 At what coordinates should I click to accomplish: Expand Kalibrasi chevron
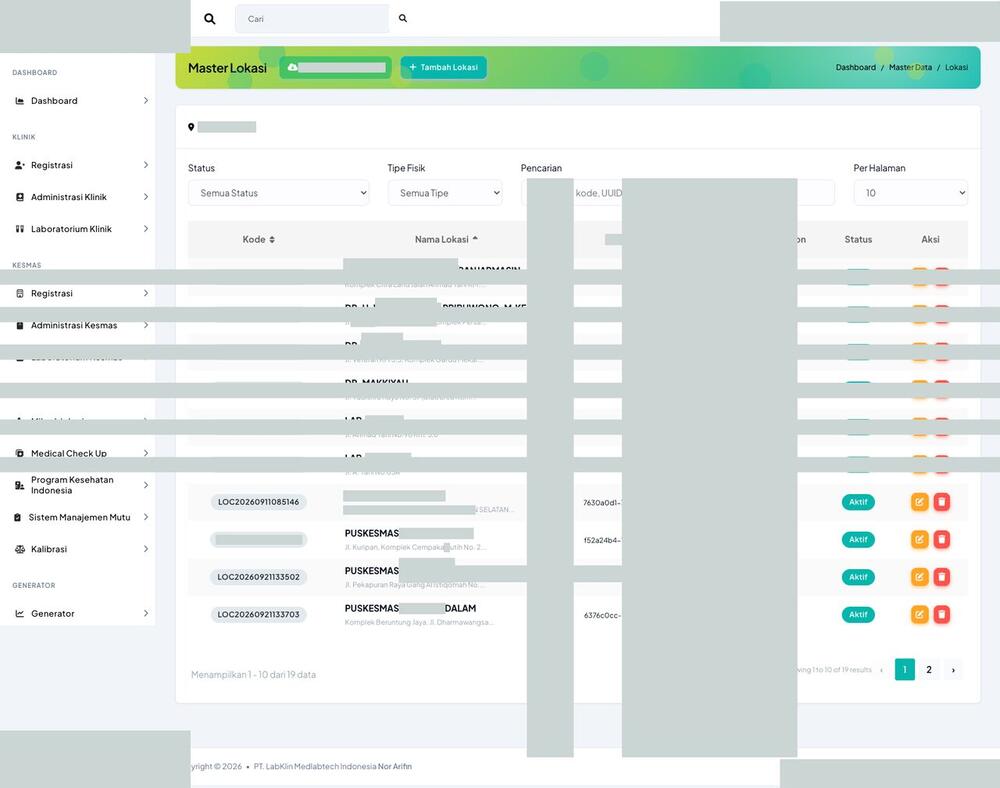tap(146, 549)
